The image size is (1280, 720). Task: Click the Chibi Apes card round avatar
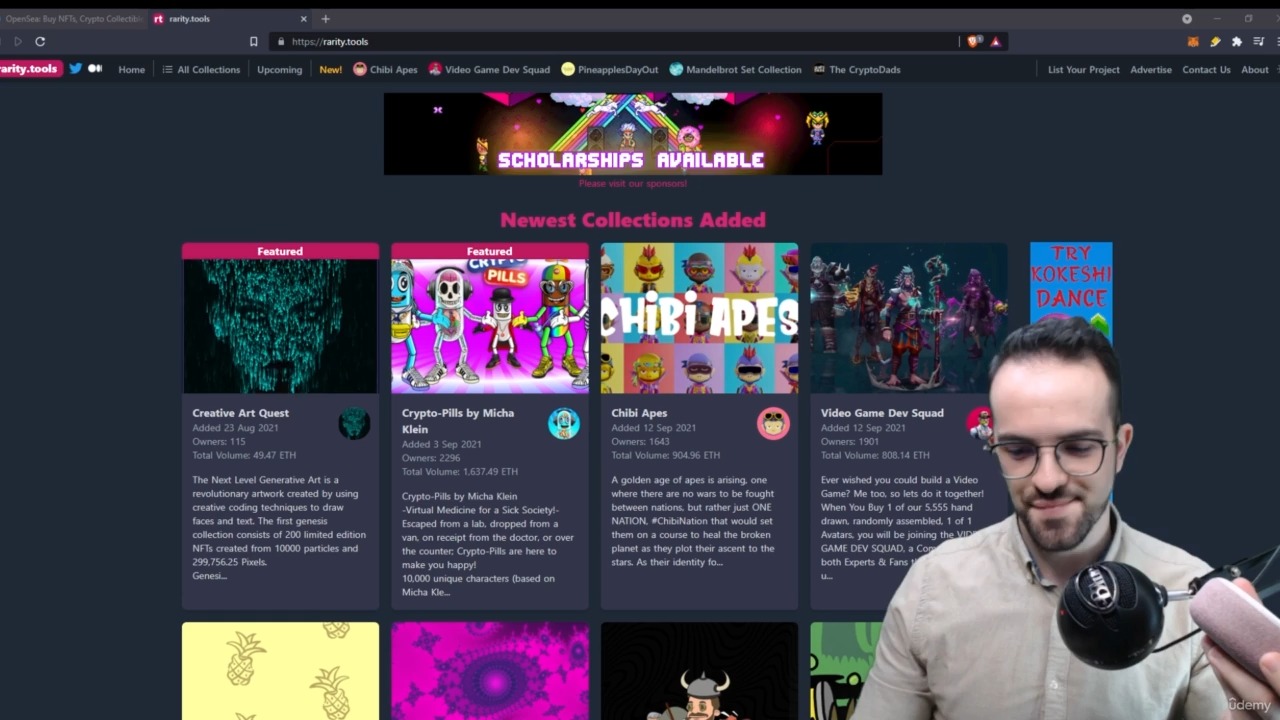(773, 423)
